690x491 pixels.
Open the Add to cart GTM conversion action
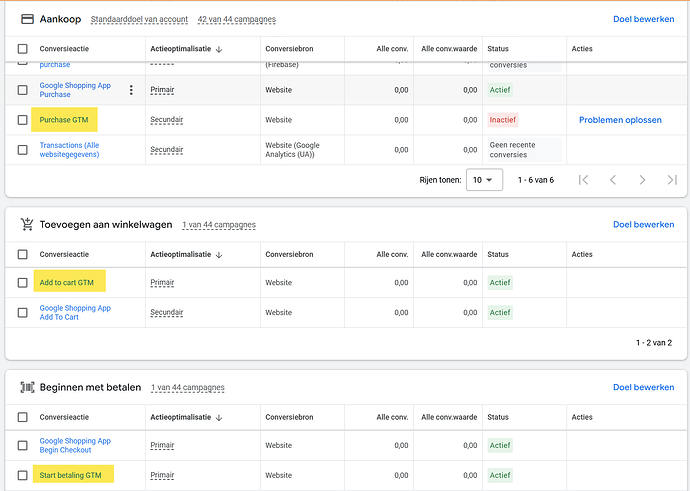point(66,282)
